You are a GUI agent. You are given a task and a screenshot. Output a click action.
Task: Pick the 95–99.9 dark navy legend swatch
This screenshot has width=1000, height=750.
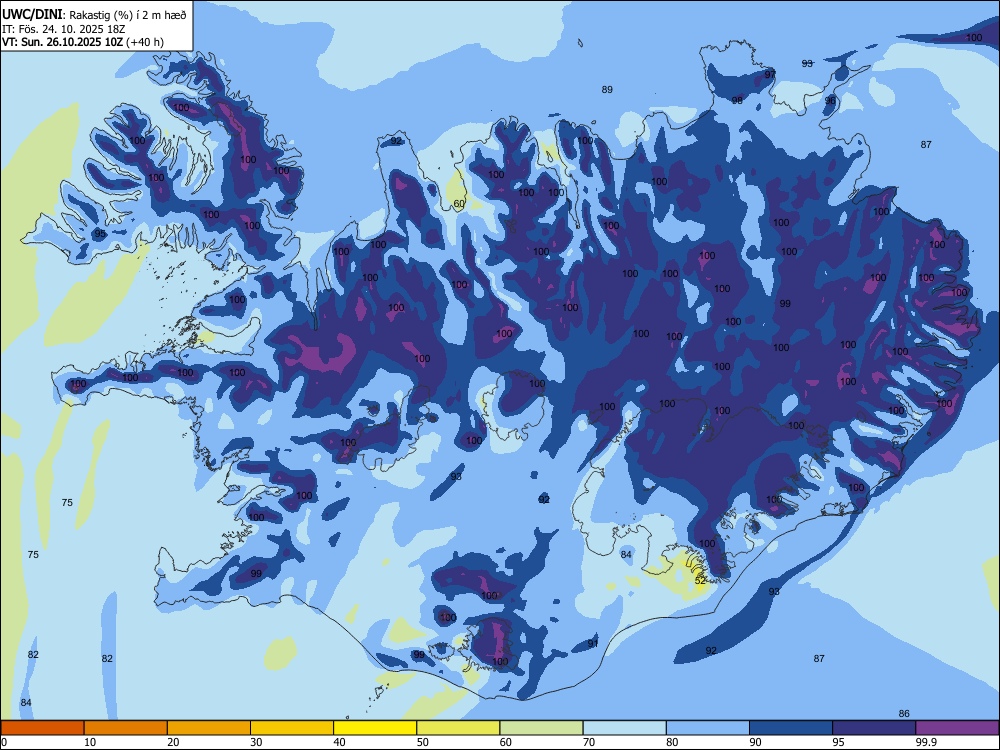point(874,728)
